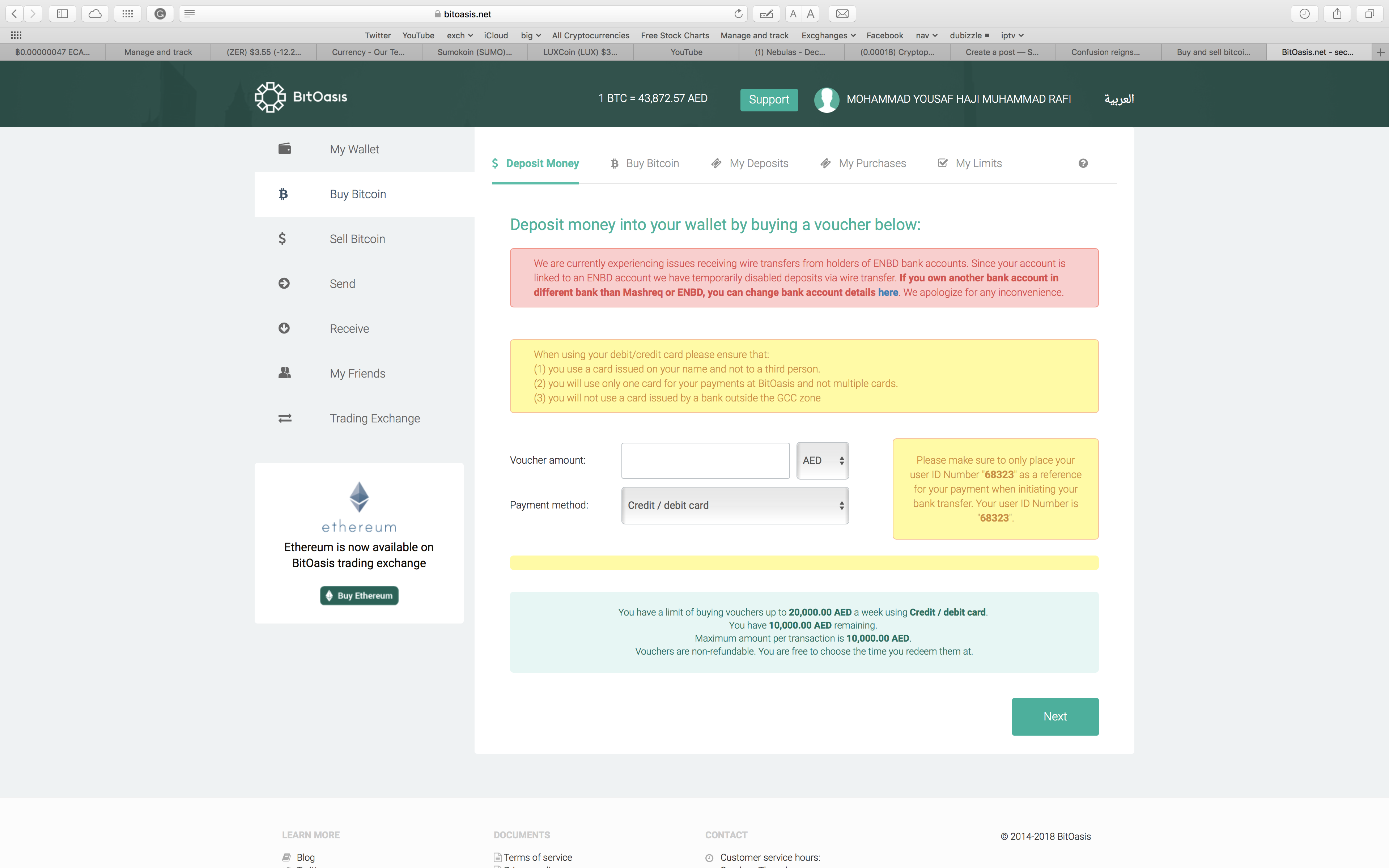Click the Support button

click(770, 99)
